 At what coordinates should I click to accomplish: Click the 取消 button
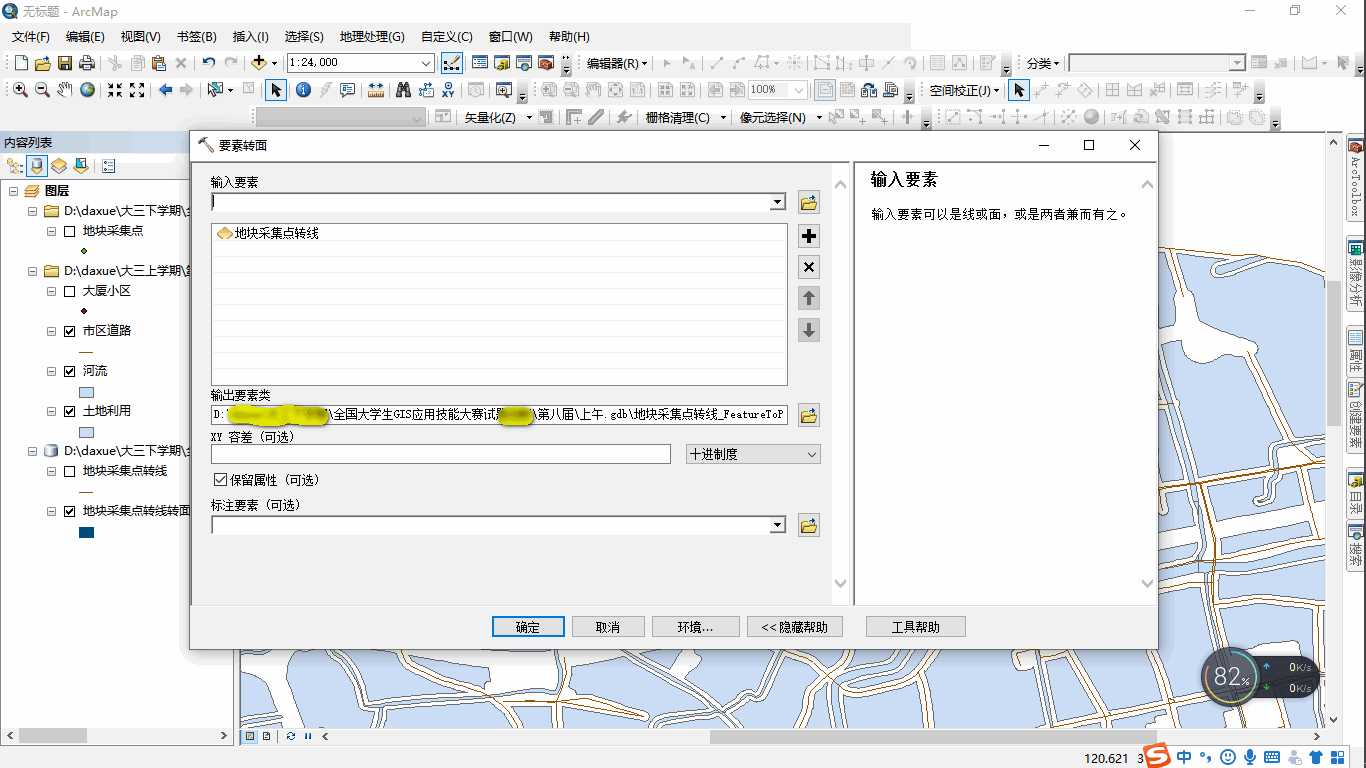(607, 627)
